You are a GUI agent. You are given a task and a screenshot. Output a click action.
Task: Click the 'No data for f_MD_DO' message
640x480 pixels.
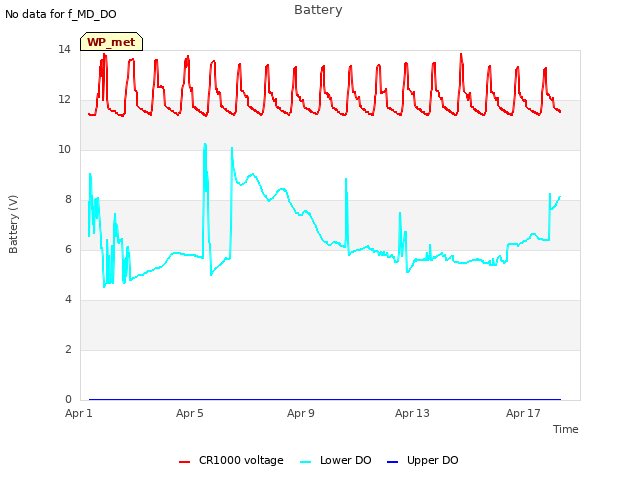click(61, 14)
